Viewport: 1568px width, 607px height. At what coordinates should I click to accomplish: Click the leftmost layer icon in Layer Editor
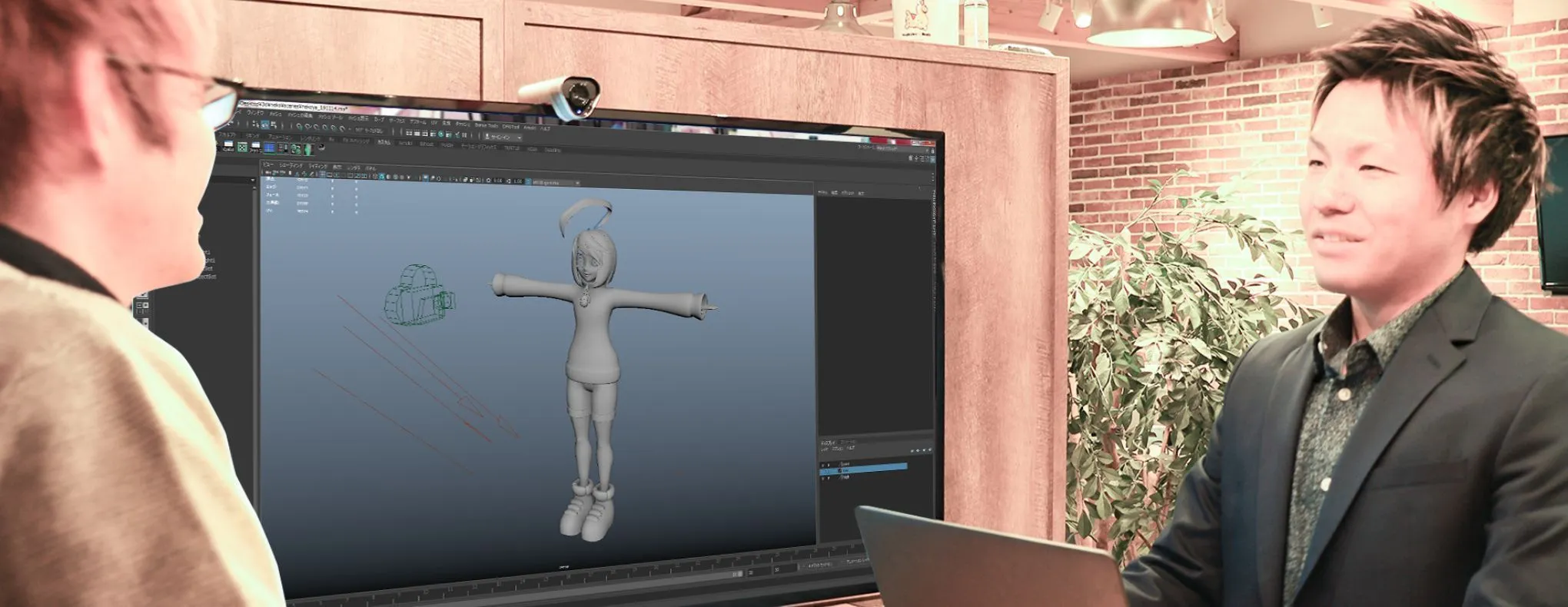point(912,451)
